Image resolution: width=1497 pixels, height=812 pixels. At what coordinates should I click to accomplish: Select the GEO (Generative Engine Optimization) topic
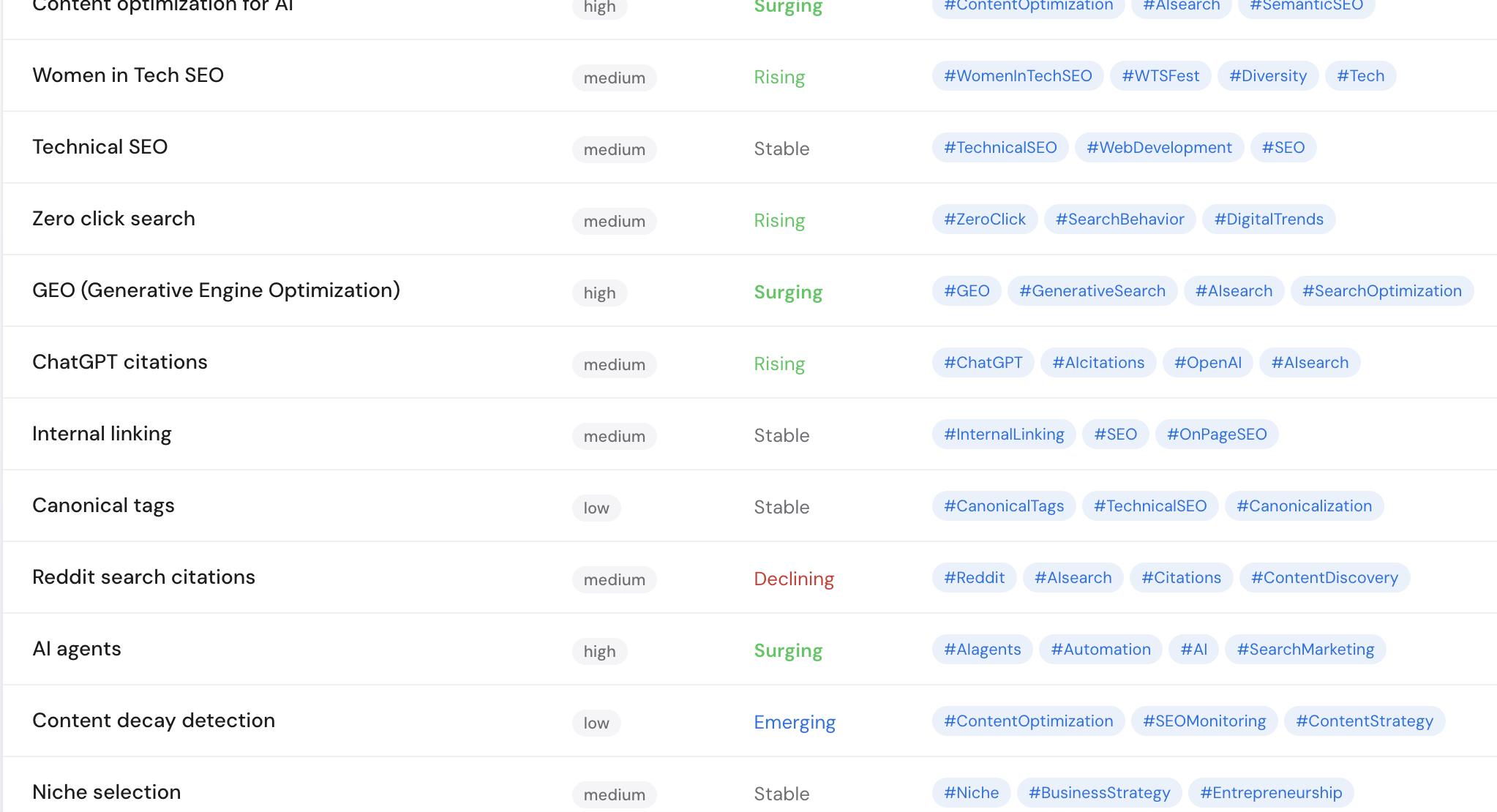[x=216, y=290]
